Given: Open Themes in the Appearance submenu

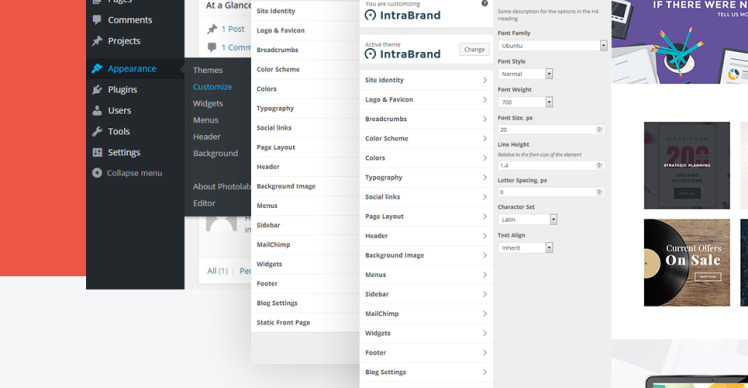Looking at the screenshot, I should (x=208, y=70).
